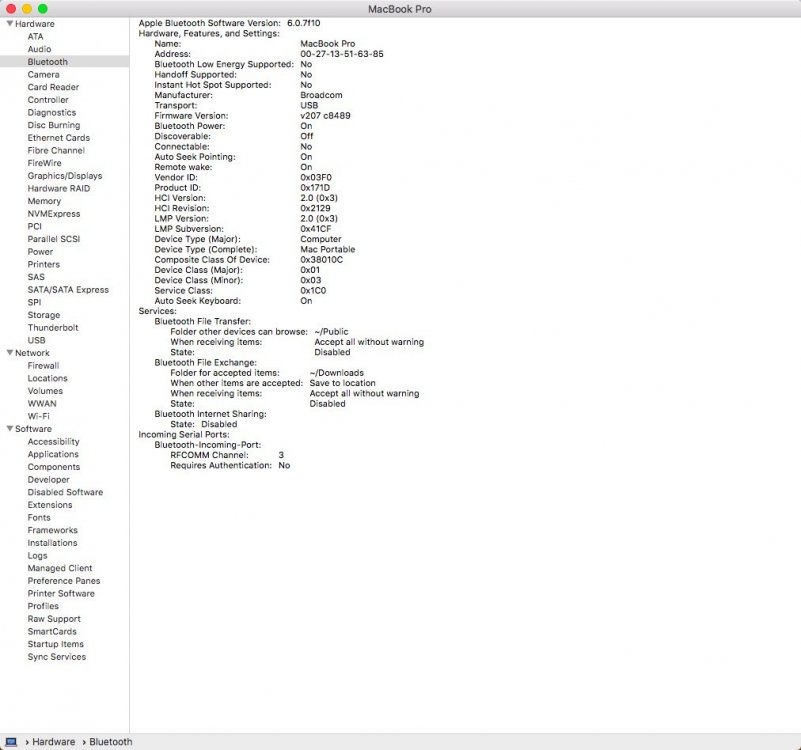The height and width of the screenshot is (750, 801).
Task: Click the software version 6.0.7f10
Action: tap(303, 23)
